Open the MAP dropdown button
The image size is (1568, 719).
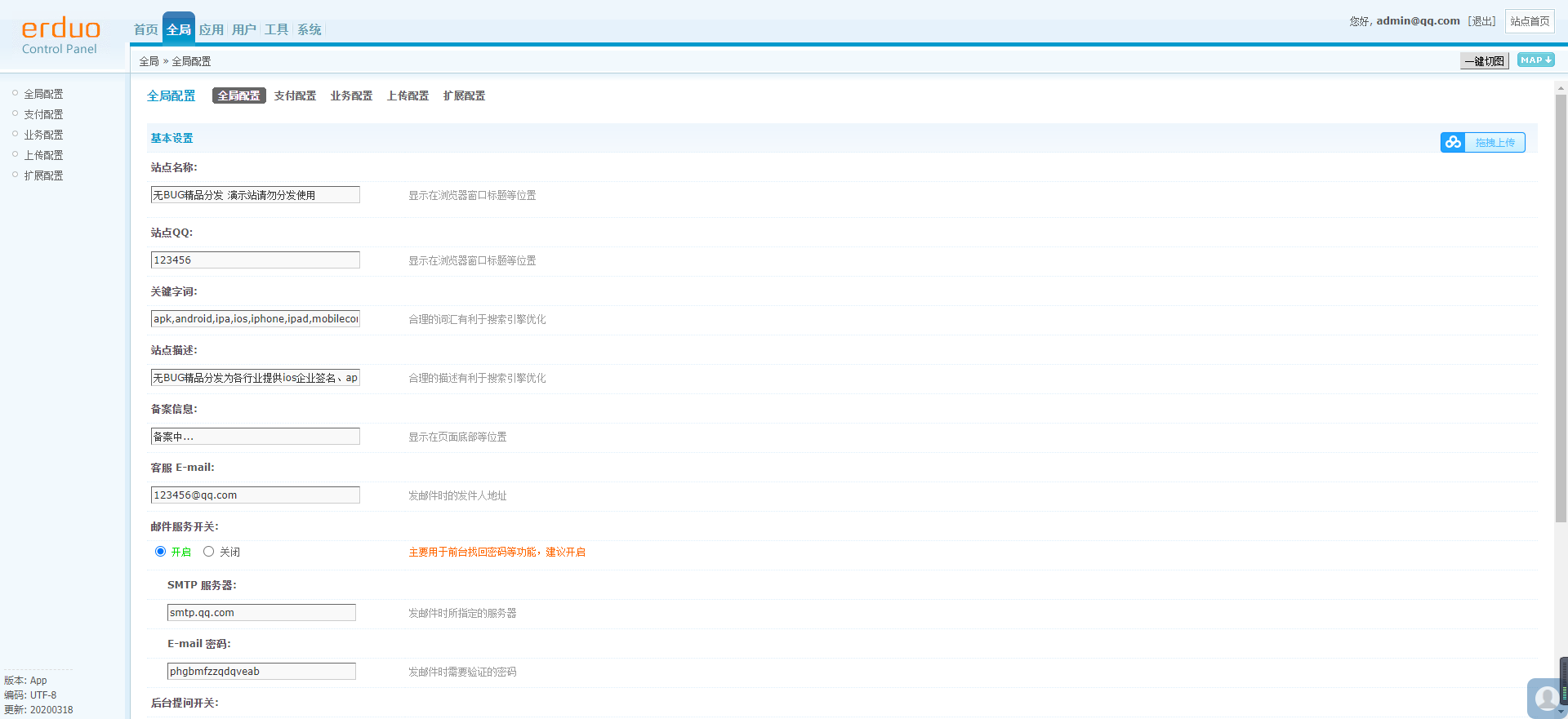1535,60
